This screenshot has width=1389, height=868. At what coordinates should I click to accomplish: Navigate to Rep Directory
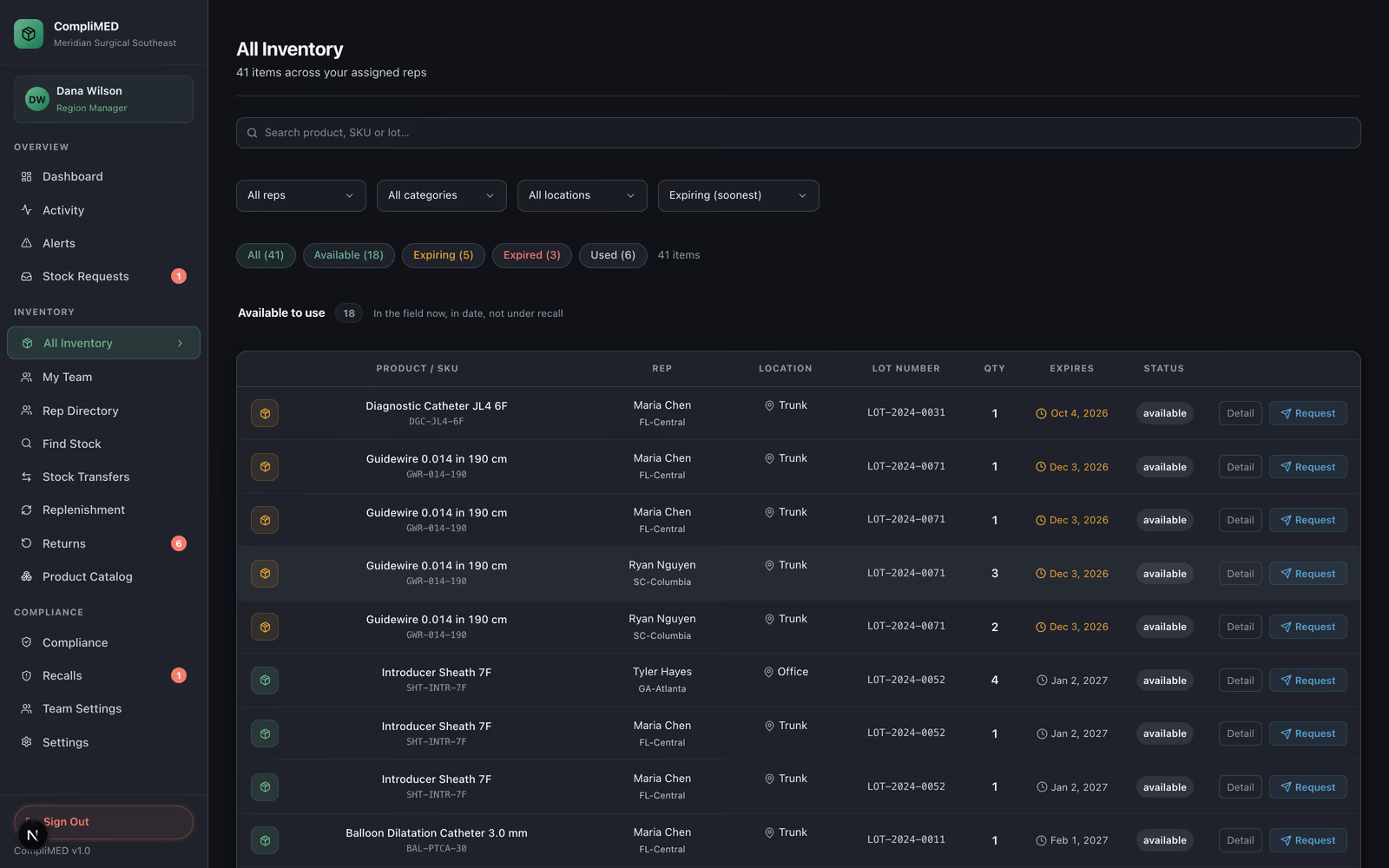(x=103, y=411)
